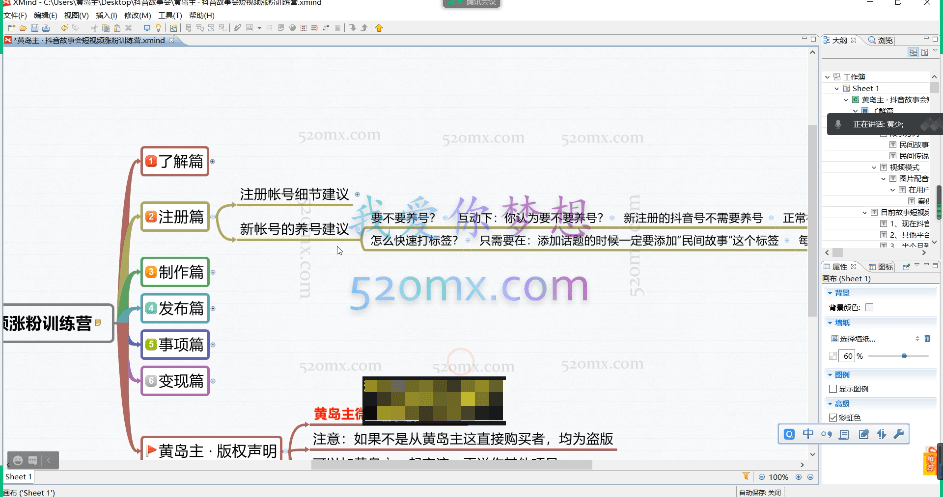The width and height of the screenshot is (943, 497).
Task: Click the input method punctuation icon
Action: point(826,434)
